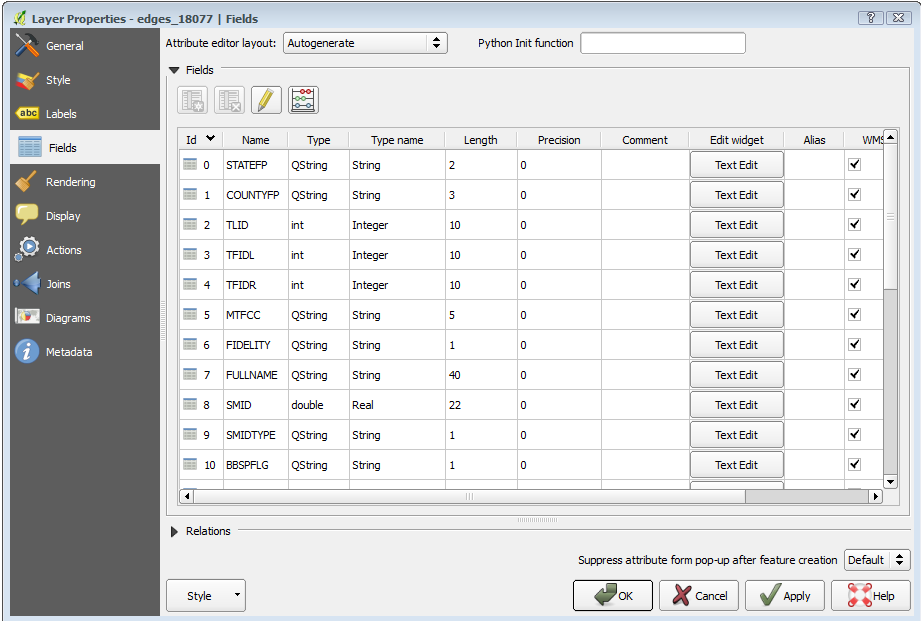Go to Joins settings in sidebar
This screenshot has height=621, width=921.
pos(58,284)
